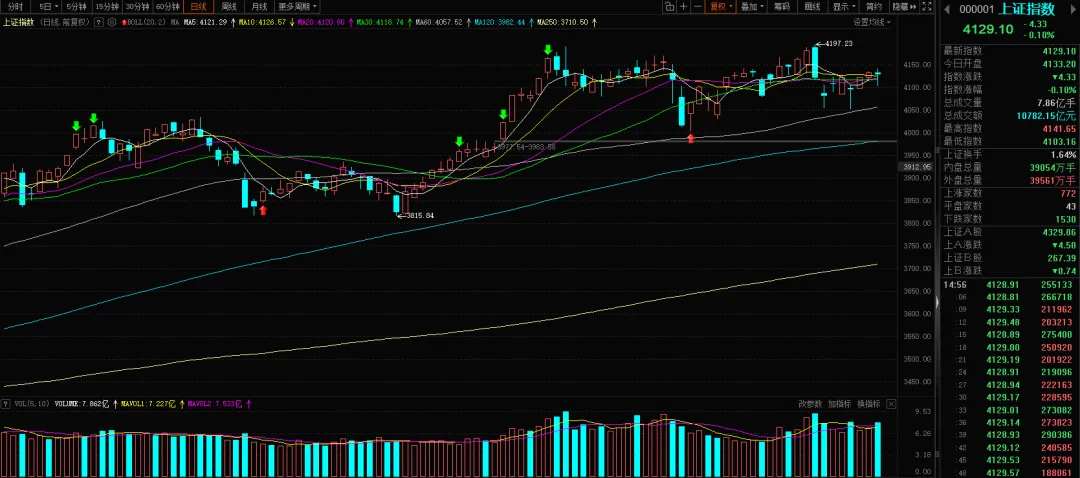Click 加指标 to add an indicator
The height and width of the screenshot is (478, 1080).
(x=840, y=404)
